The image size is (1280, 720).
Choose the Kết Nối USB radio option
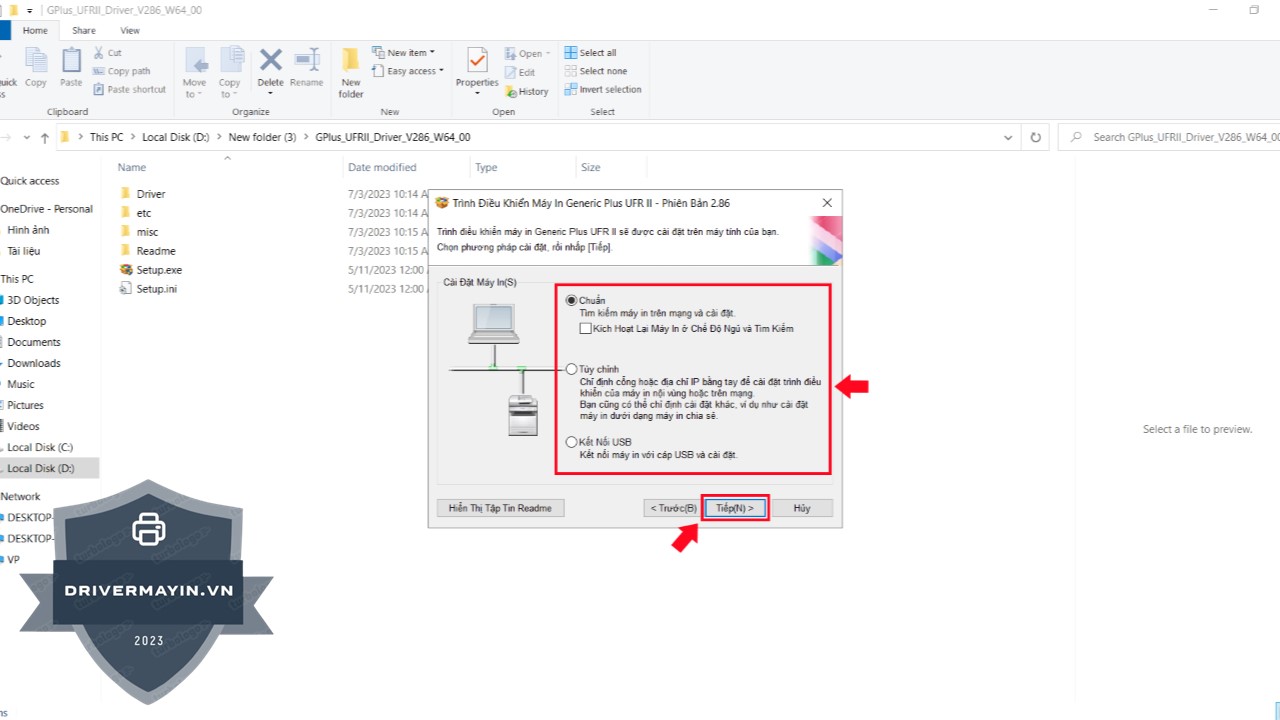tap(572, 441)
